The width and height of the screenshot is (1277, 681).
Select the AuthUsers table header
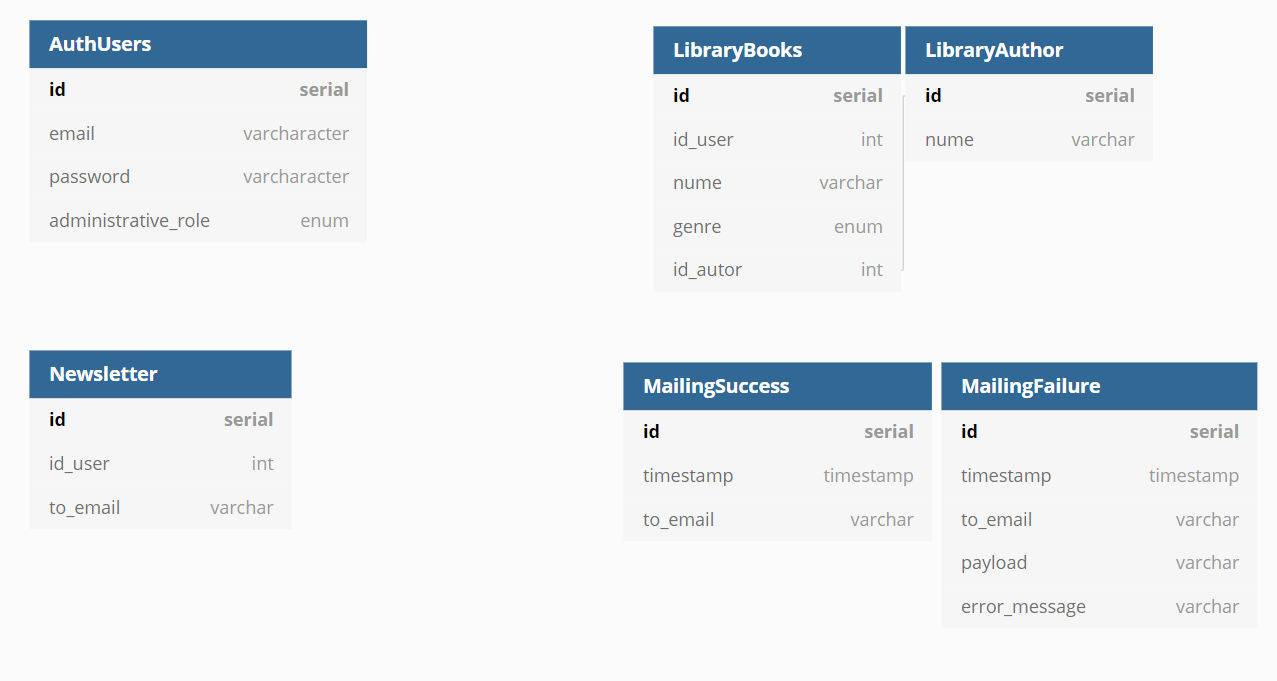tap(198, 44)
